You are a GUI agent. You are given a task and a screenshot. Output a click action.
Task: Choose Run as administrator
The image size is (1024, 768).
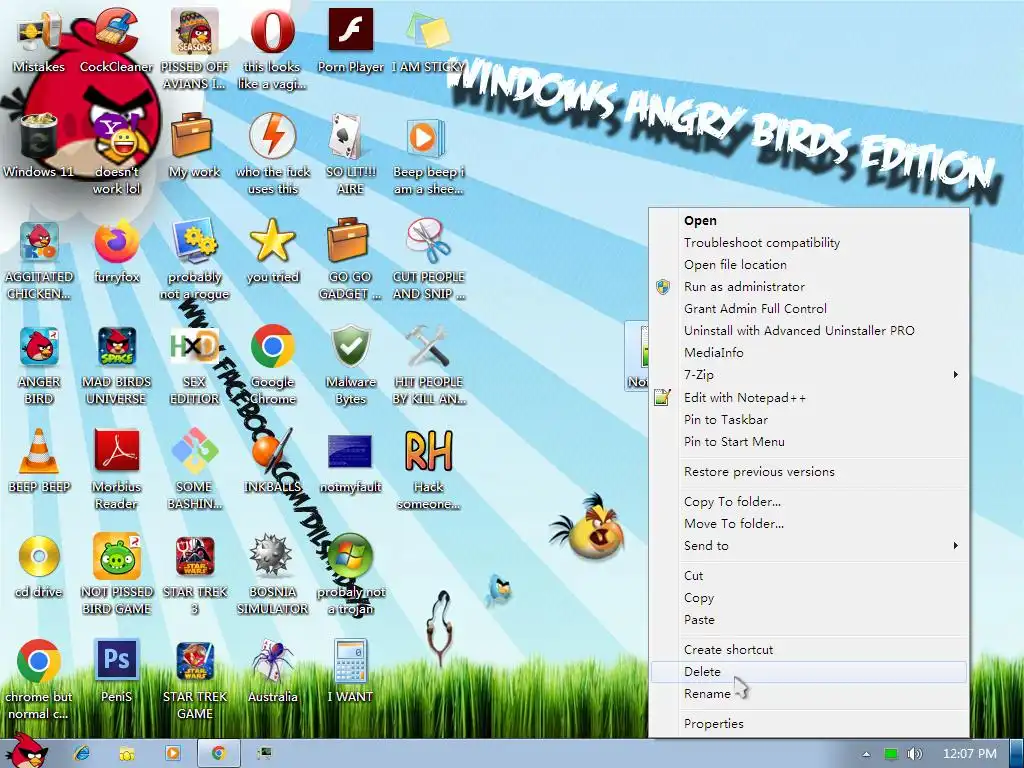pyautogui.click(x=808, y=287)
